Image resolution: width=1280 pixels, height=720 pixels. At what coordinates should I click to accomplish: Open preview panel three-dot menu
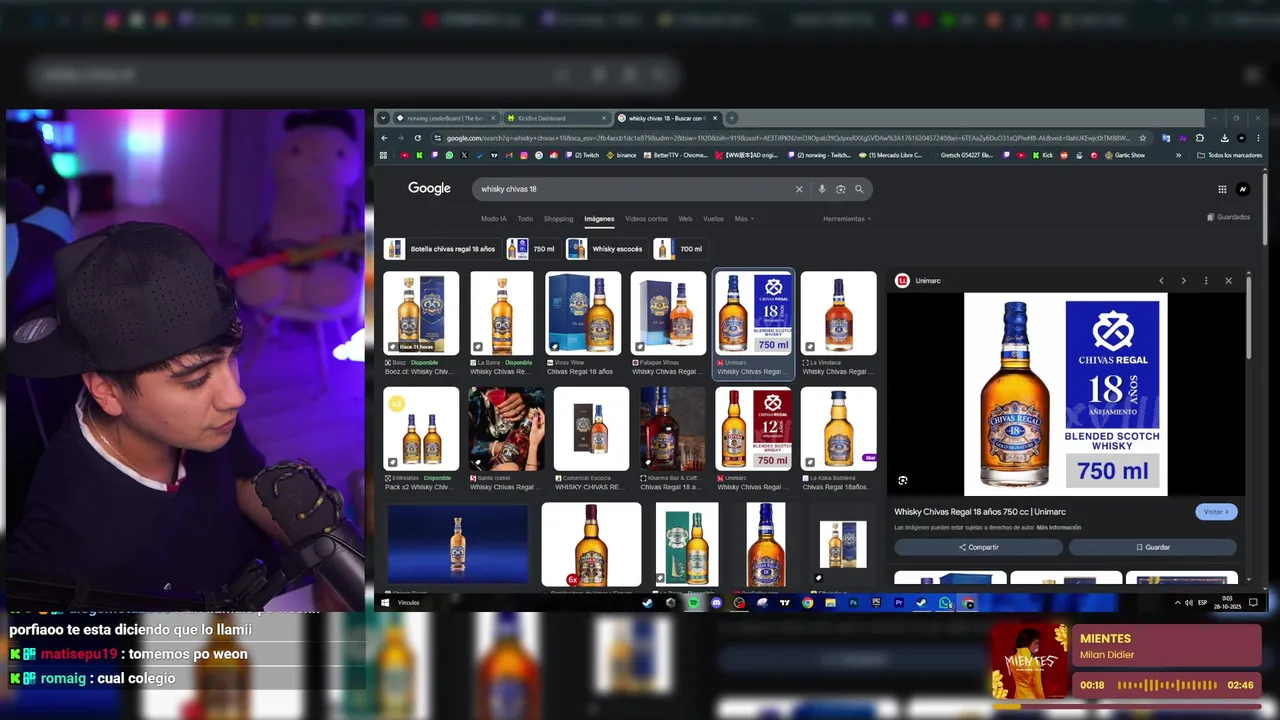[1206, 281]
